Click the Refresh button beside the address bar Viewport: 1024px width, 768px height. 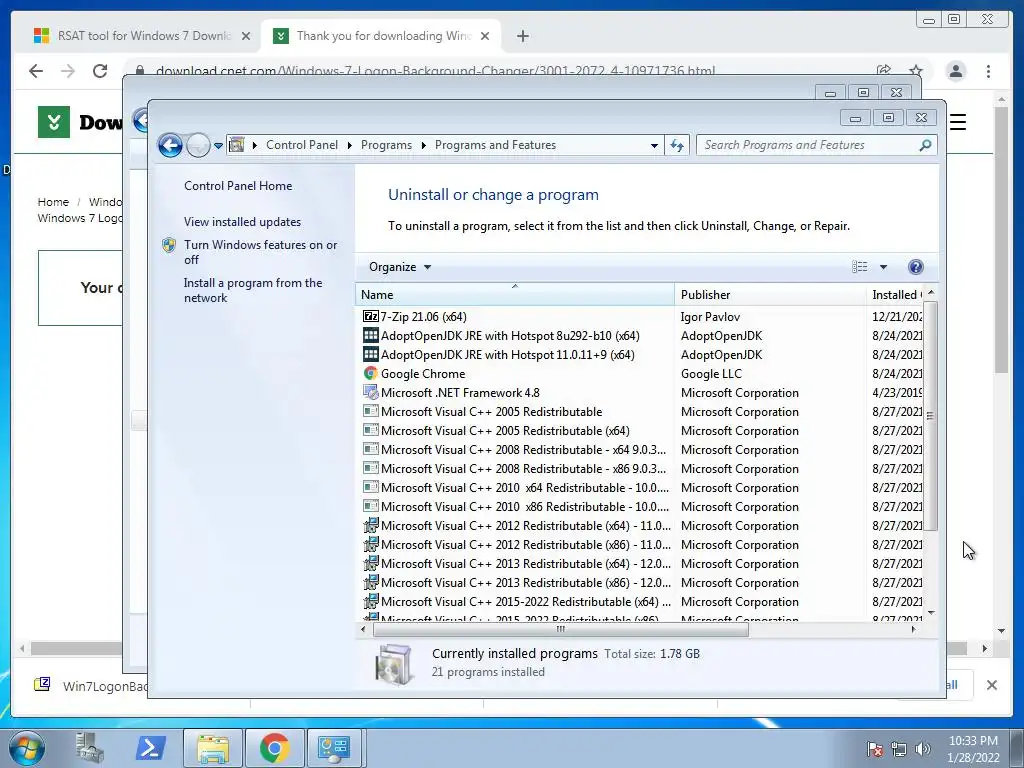tap(677, 145)
